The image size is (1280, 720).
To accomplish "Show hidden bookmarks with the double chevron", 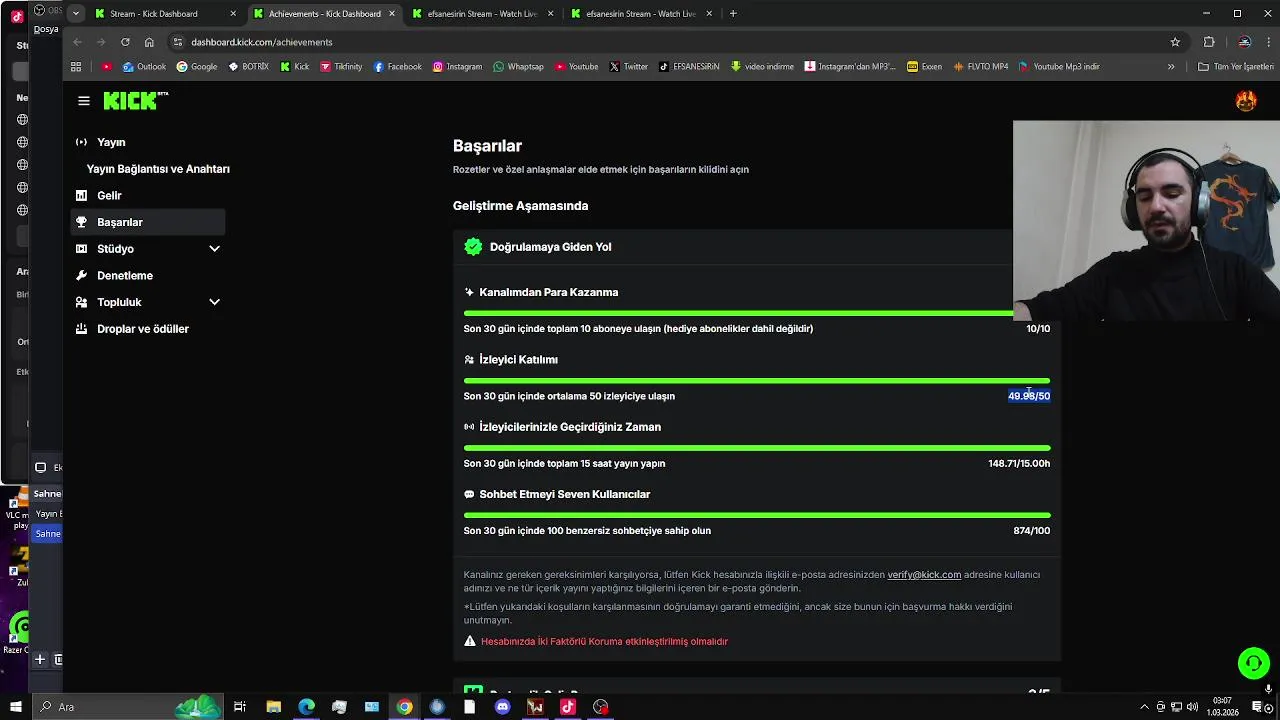I will point(1171,67).
